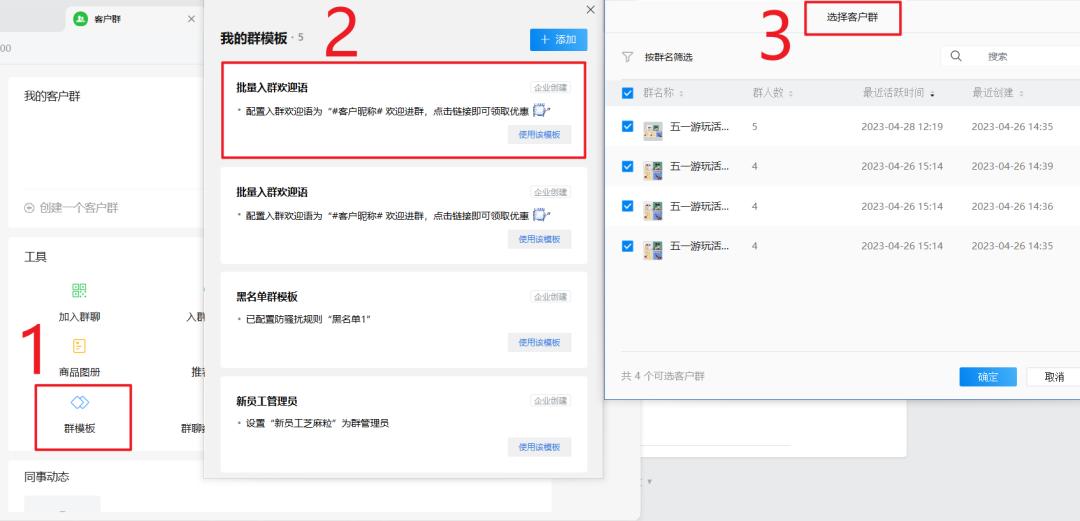Cancel with the 取消 button

point(1054,377)
